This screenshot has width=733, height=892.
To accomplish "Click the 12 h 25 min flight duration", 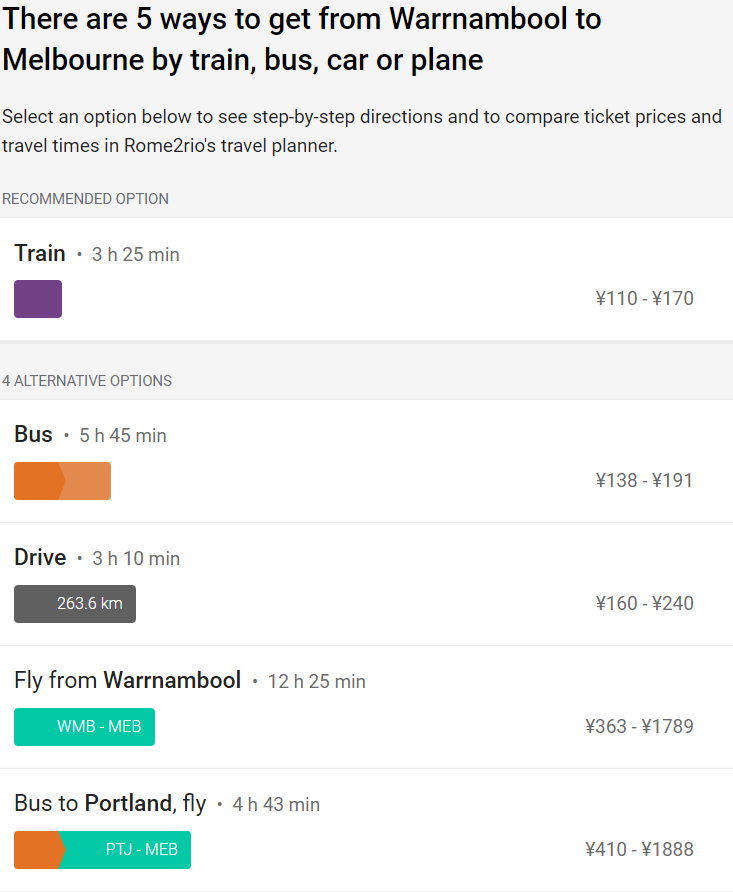I will pos(317,682).
